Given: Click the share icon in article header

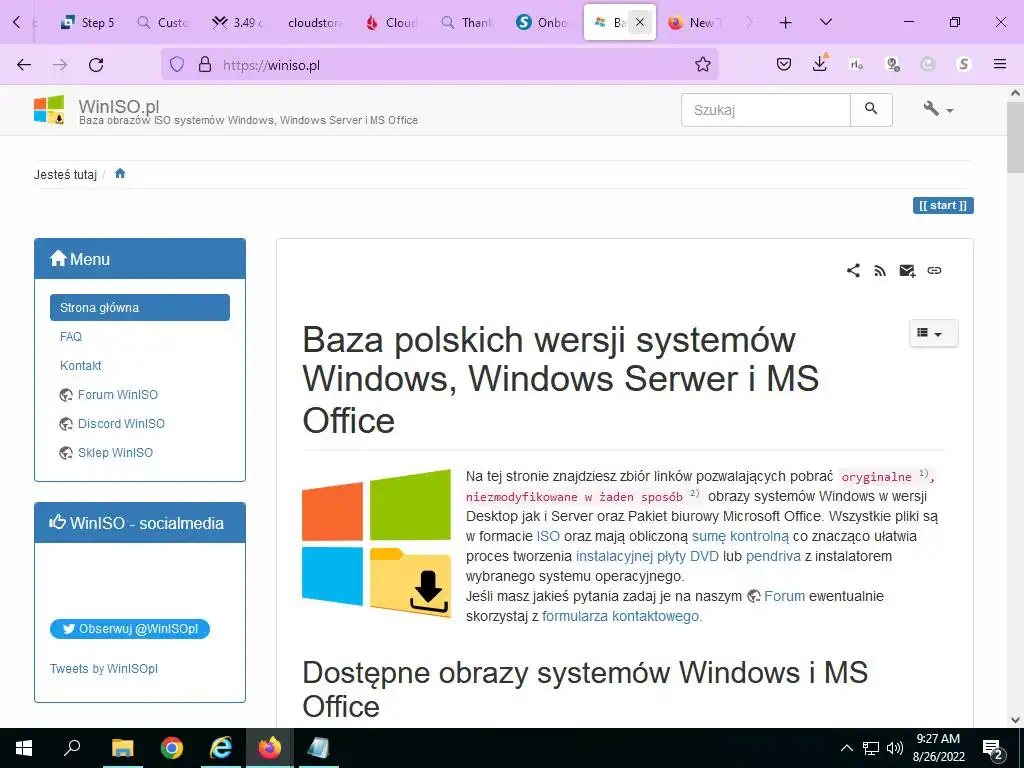Looking at the screenshot, I should pyautogui.click(x=854, y=270).
